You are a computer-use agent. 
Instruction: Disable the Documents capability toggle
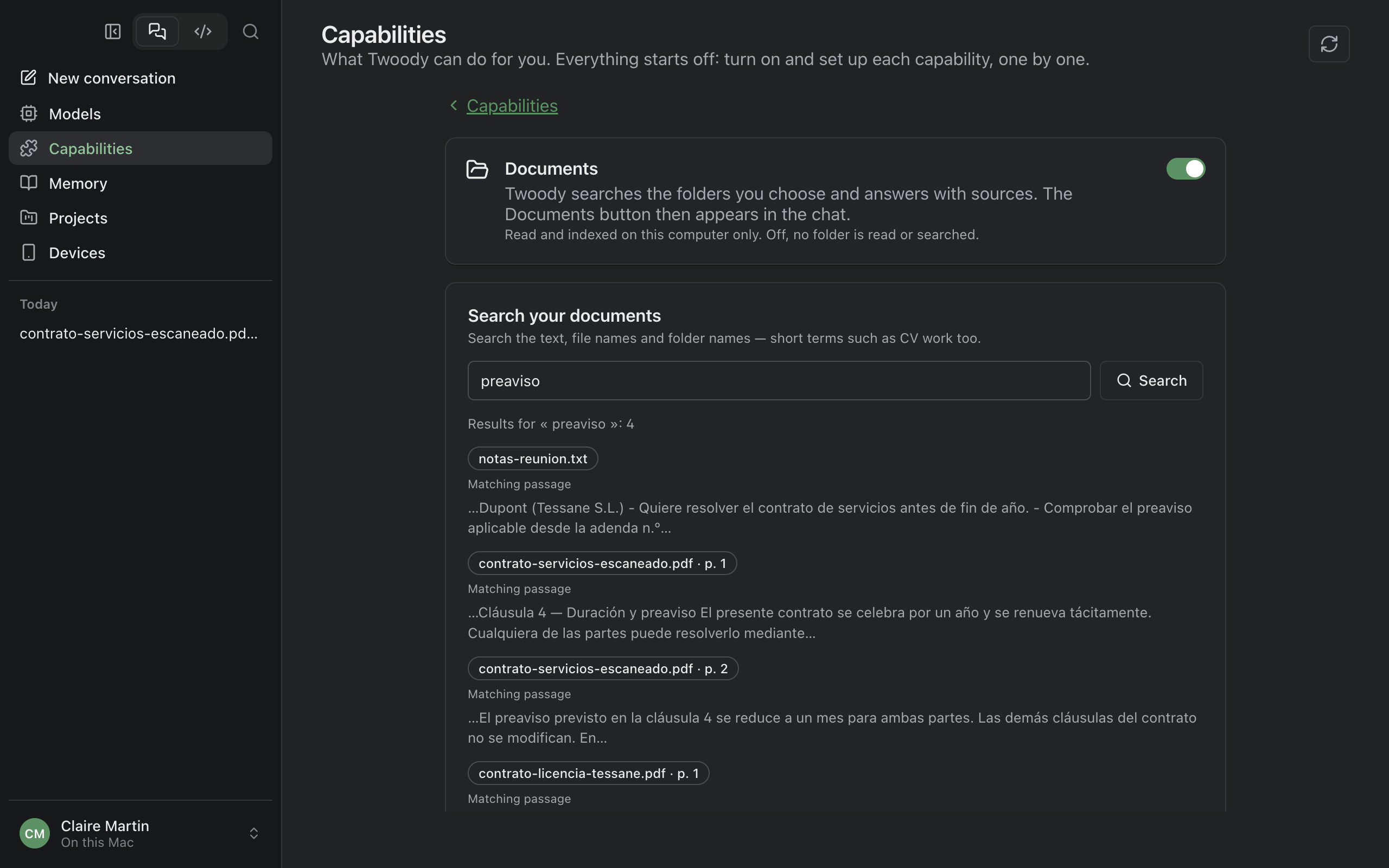1185,169
